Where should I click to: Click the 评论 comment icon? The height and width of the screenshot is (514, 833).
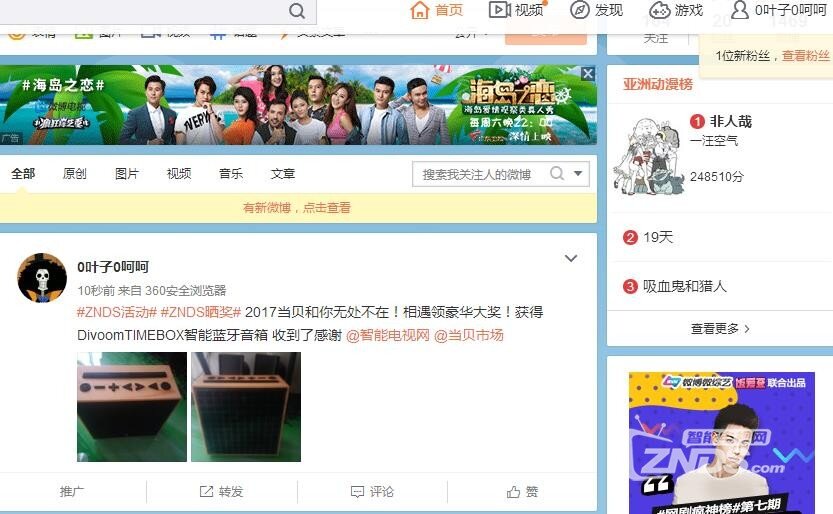pyautogui.click(x=357, y=492)
